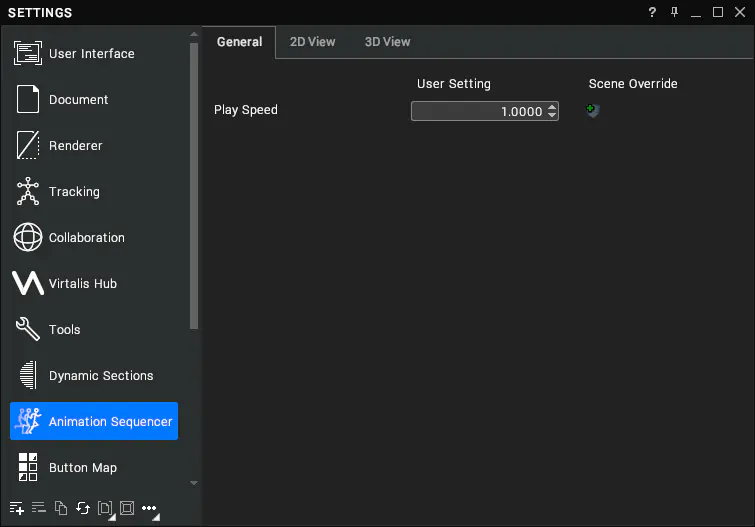
Task: Select Virtalis Hub settings
Action: (94, 283)
